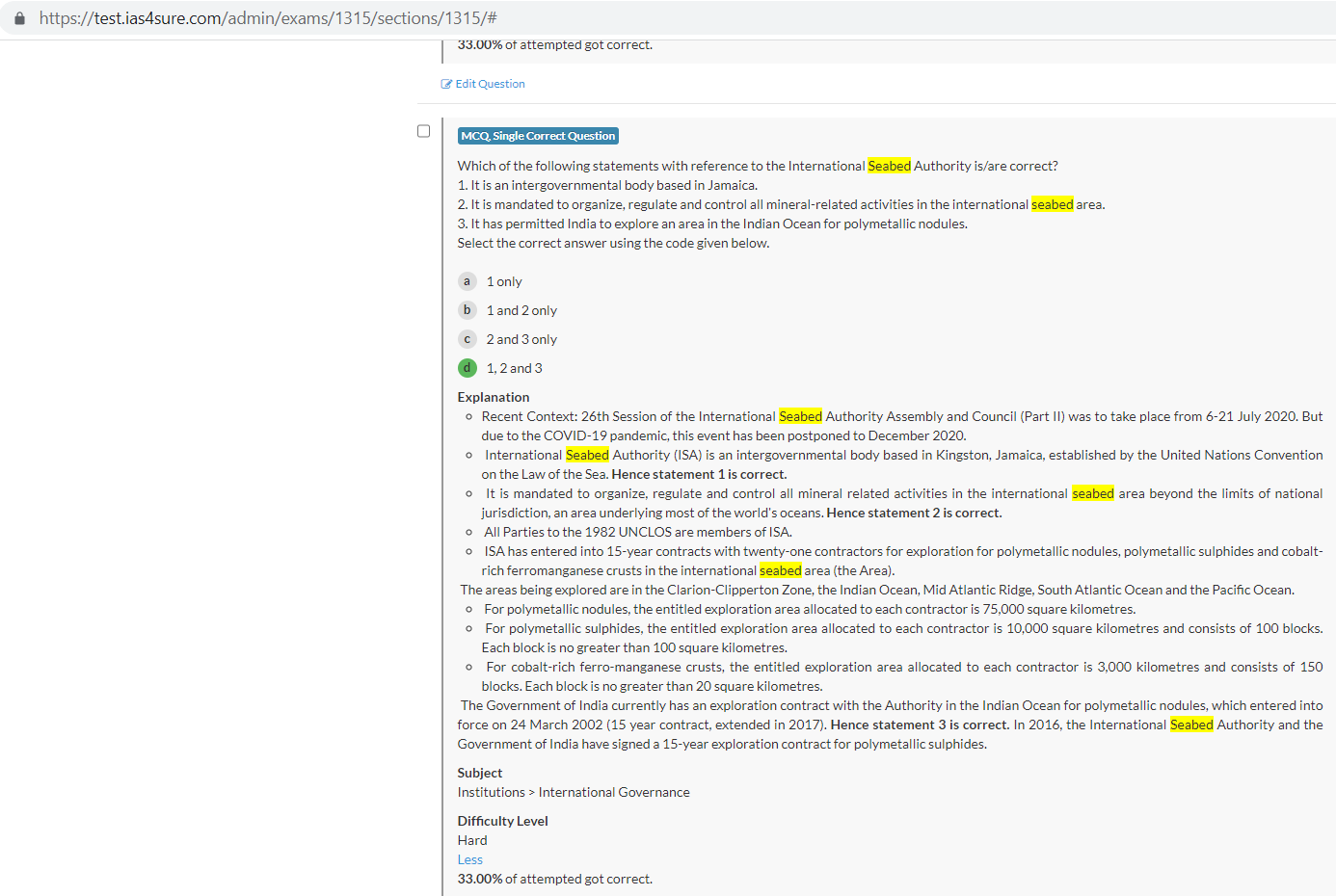The image size is (1336, 896).
Task: Tick the checkbox beside the MCQ question
Action: click(x=423, y=131)
